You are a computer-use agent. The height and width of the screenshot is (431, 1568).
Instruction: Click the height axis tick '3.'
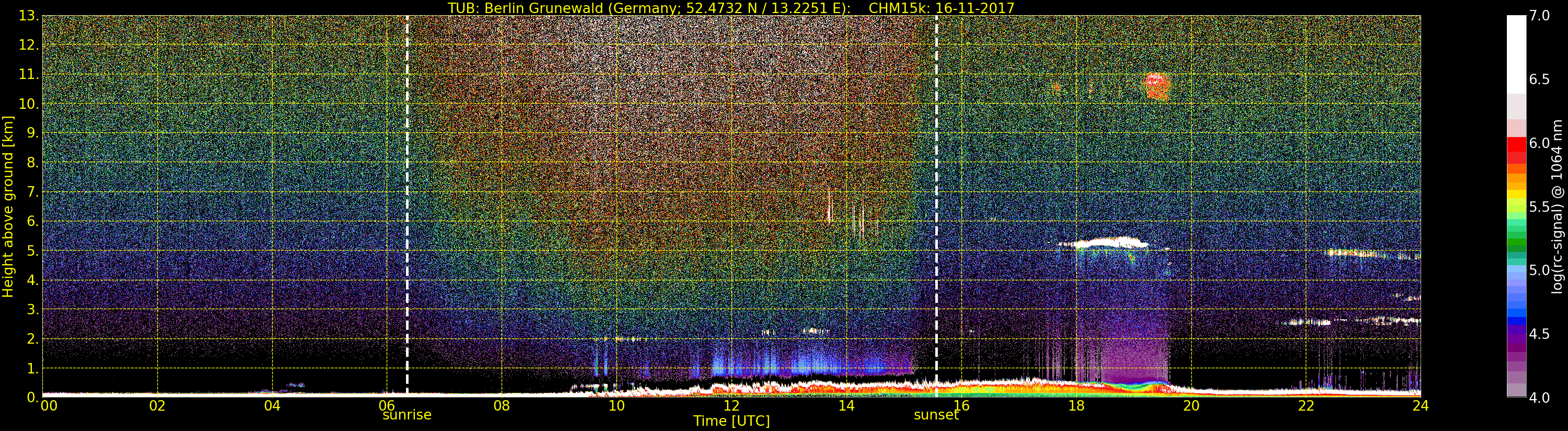coord(32,309)
